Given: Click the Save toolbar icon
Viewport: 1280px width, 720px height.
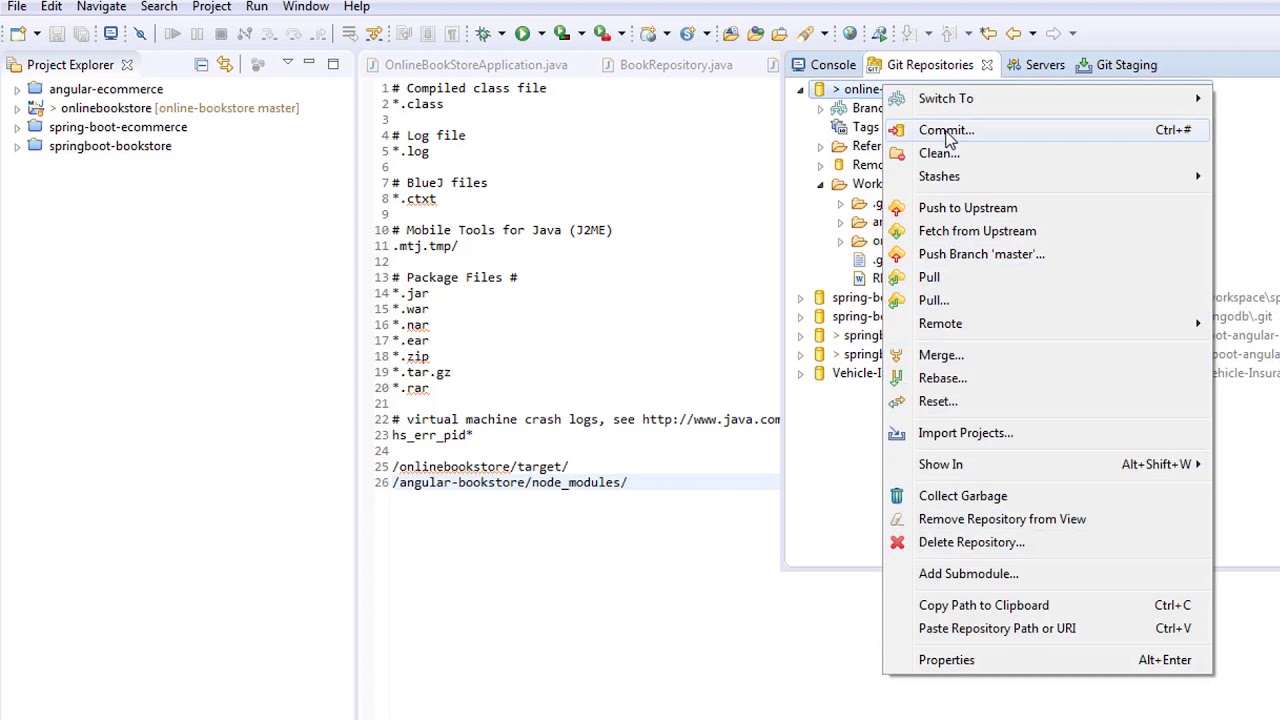Looking at the screenshot, I should 57,34.
